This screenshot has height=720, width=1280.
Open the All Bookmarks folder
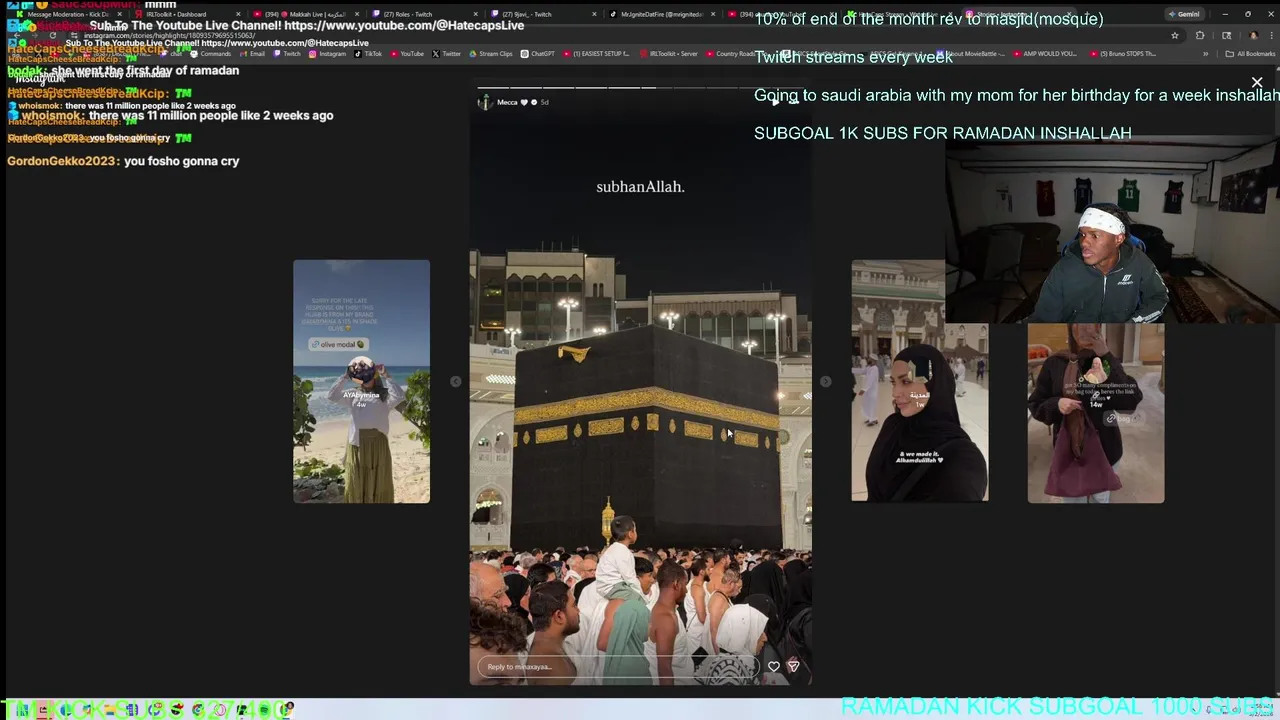[x=1251, y=54]
